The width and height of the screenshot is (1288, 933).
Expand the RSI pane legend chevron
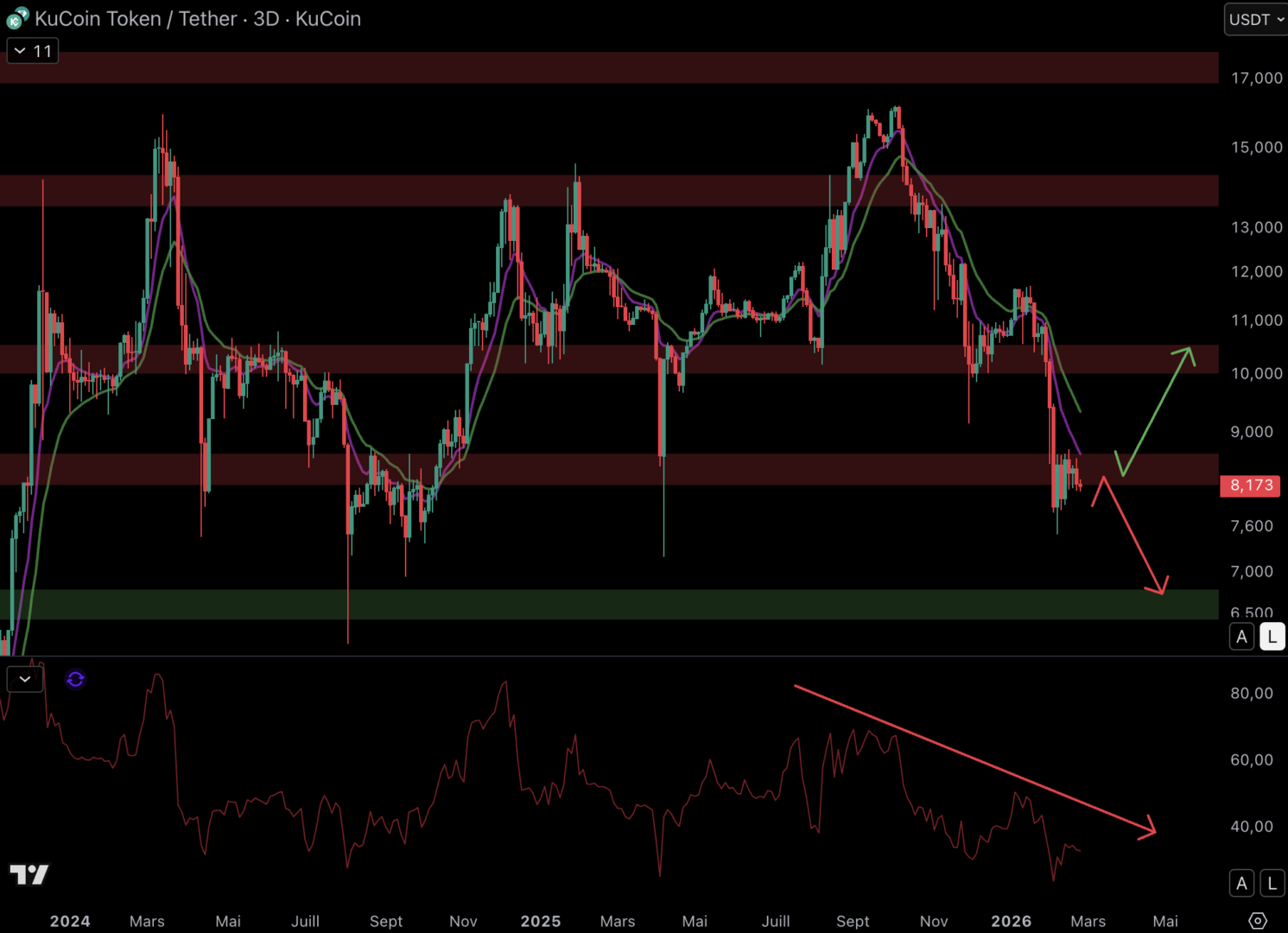[x=25, y=680]
